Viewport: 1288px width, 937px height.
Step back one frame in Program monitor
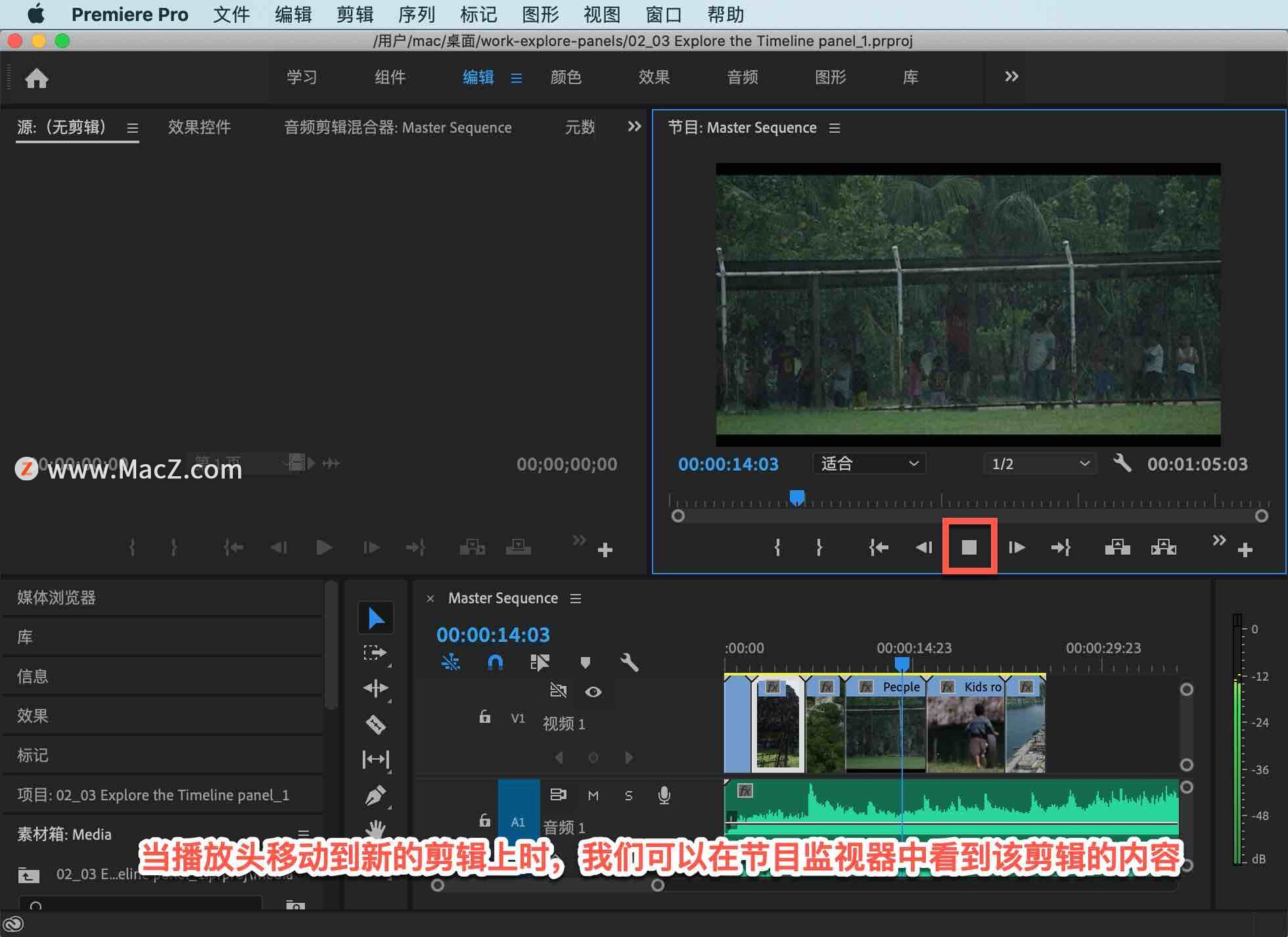924,547
